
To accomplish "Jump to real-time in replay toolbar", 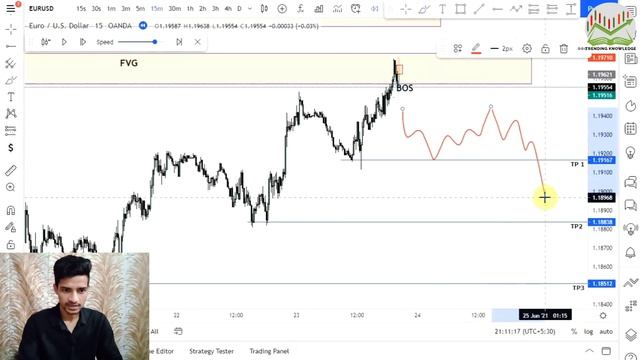I will click(179, 42).
